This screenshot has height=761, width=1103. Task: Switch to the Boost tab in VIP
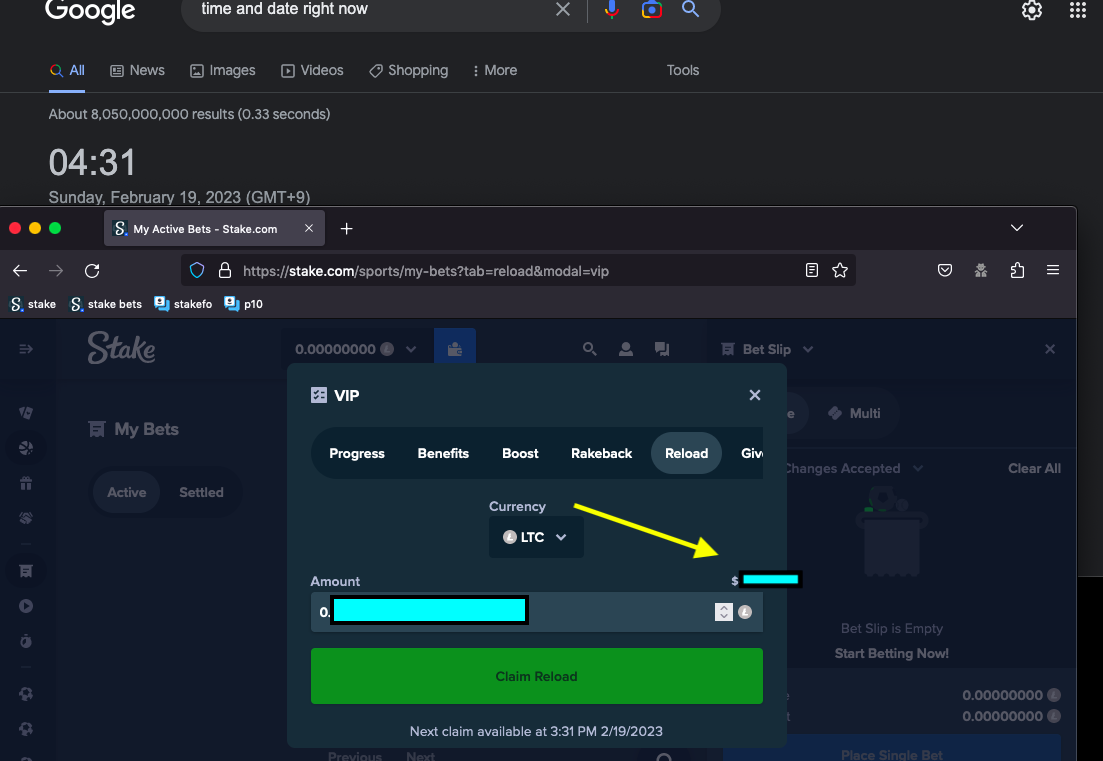(520, 454)
